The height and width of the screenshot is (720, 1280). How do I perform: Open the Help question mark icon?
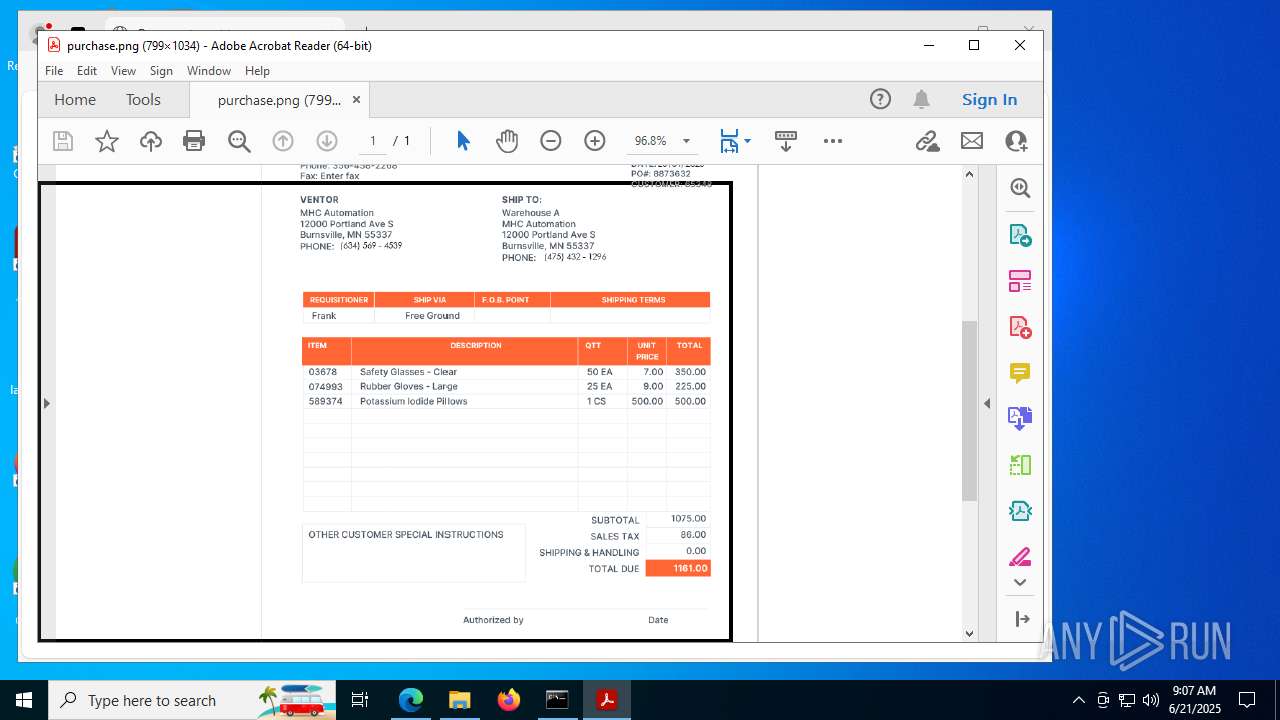tap(880, 99)
